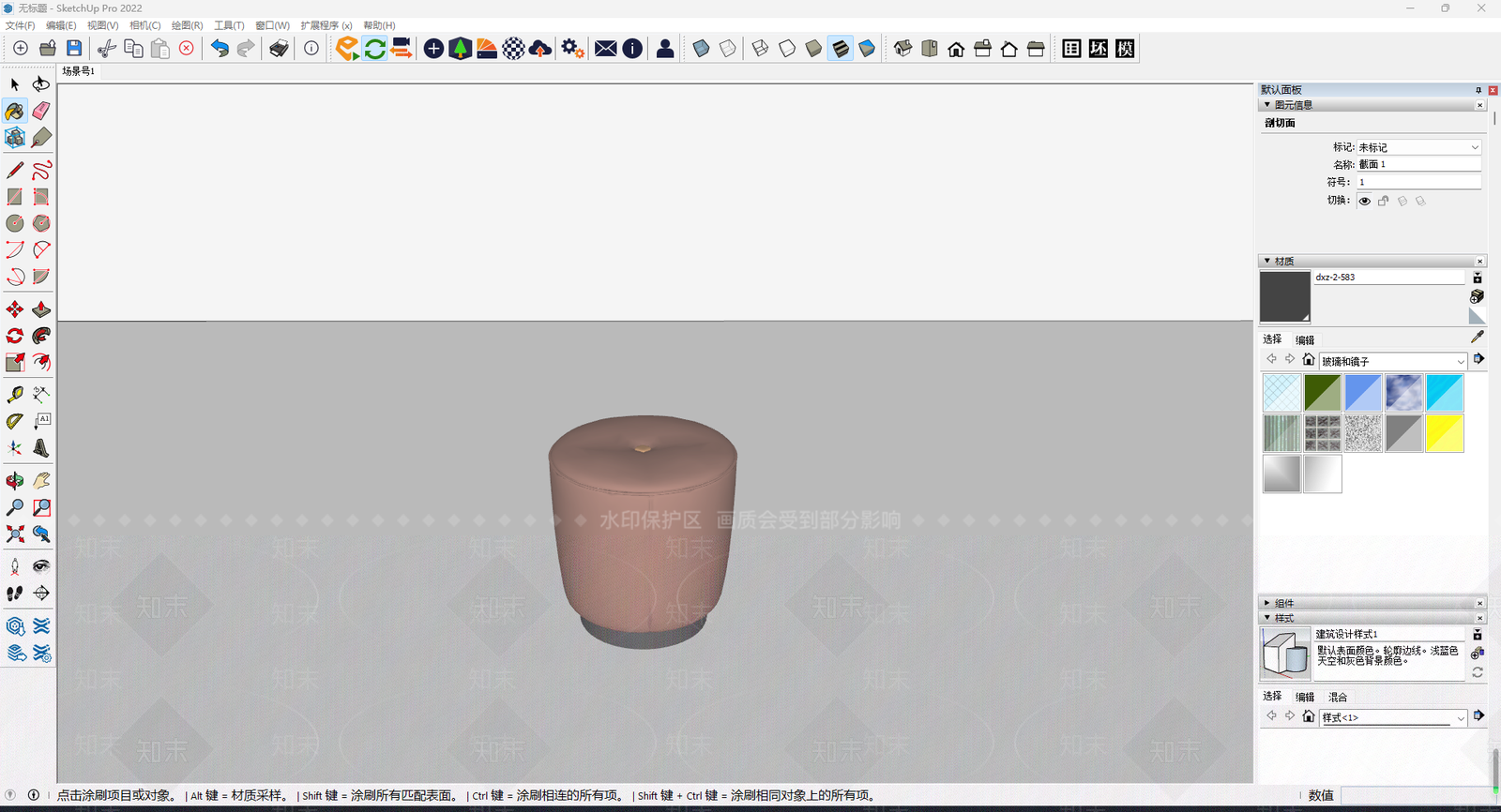Toggle the lock icon in entity info
Image resolution: width=1501 pixels, height=812 pixels.
click(x=1383, y=201)
